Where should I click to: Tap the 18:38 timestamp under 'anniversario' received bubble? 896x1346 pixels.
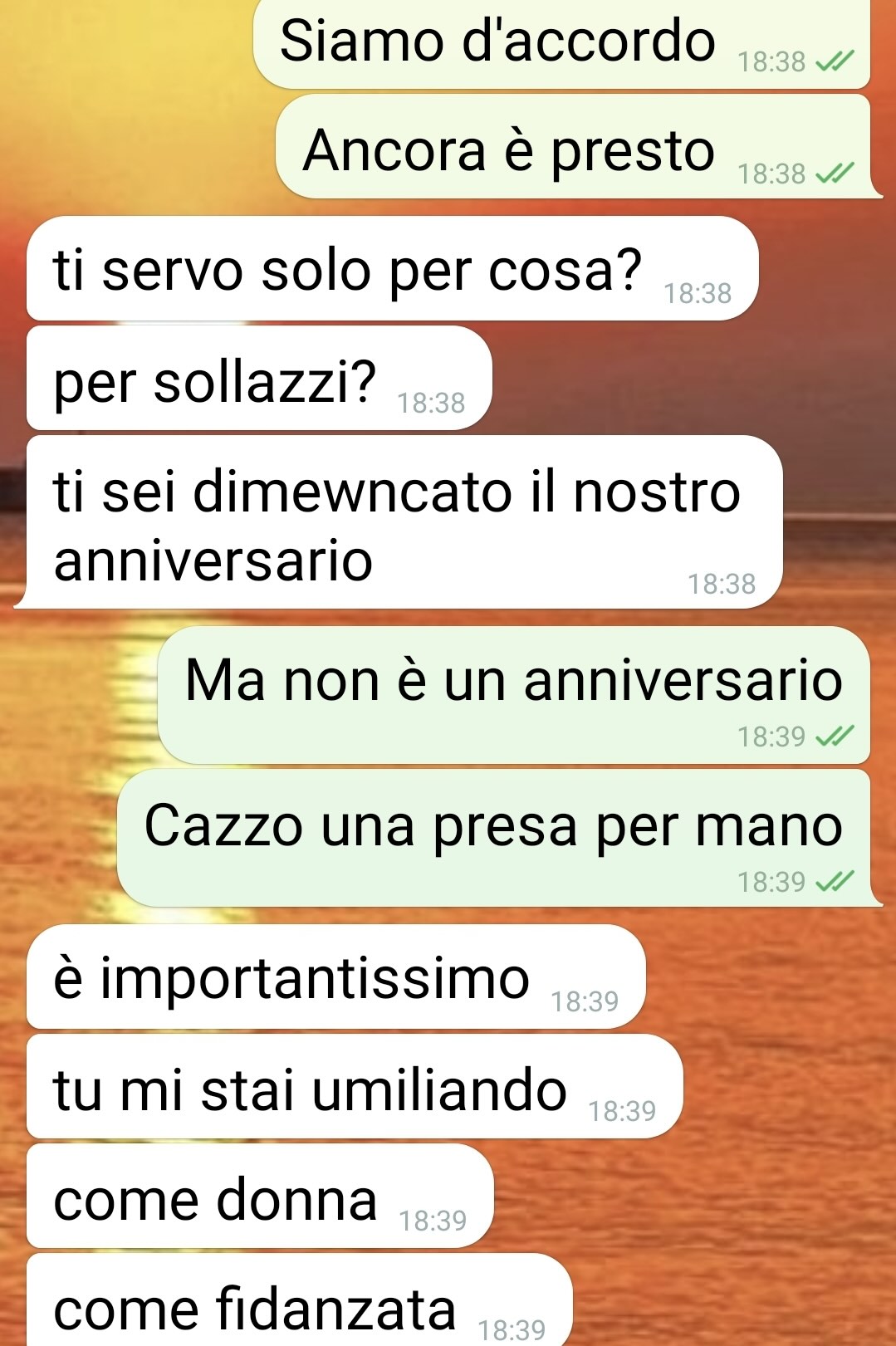(x=722, y=584)
